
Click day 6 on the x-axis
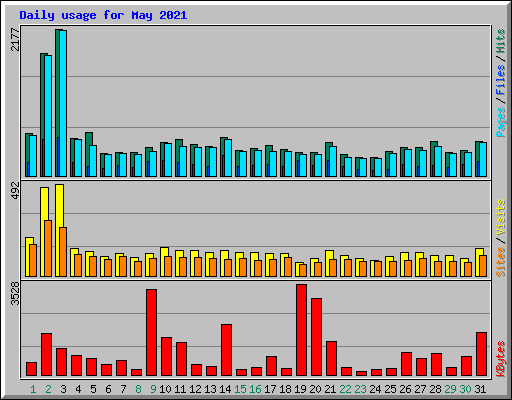(108, 389)
